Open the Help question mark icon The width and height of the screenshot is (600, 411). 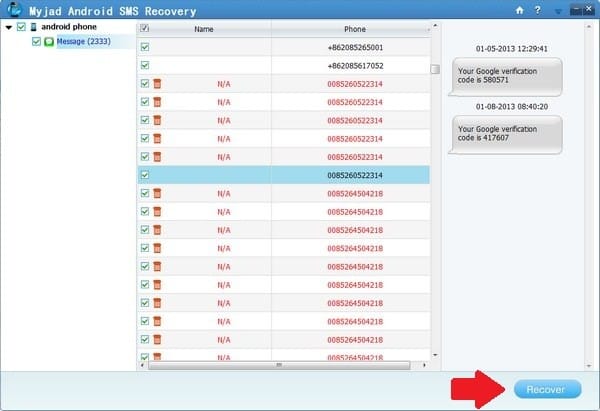coord(538,10)
